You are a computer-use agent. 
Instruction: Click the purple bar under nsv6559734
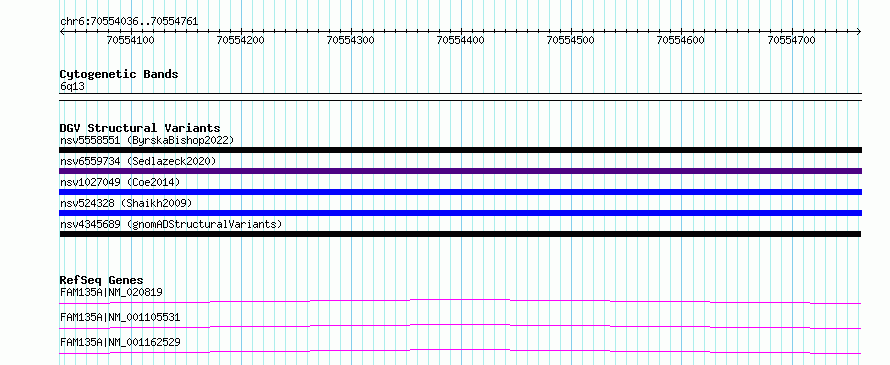click(x=460, y=171)
